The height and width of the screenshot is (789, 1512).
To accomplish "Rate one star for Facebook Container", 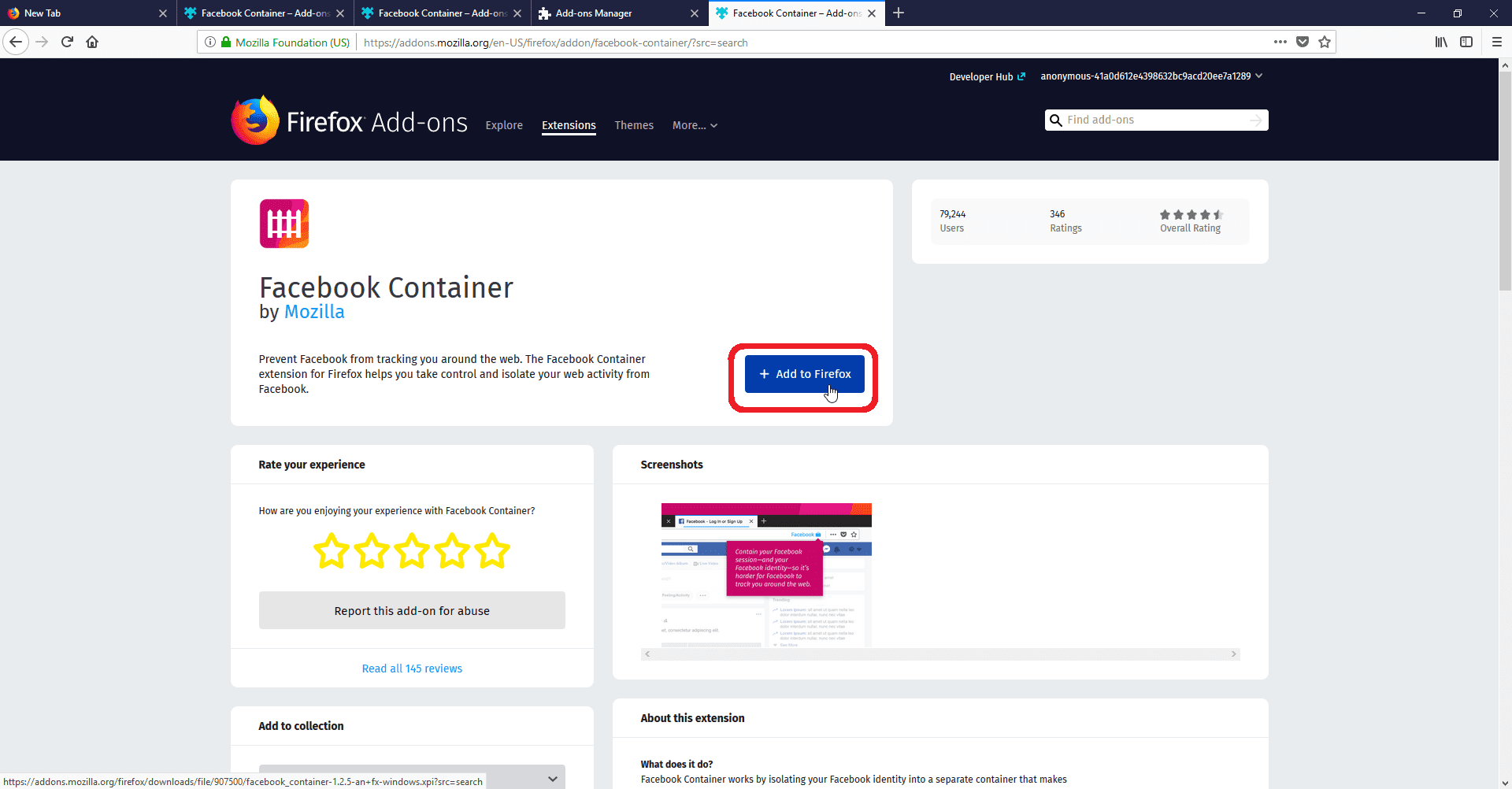I will pyautogui.click(x=332, y=550).
